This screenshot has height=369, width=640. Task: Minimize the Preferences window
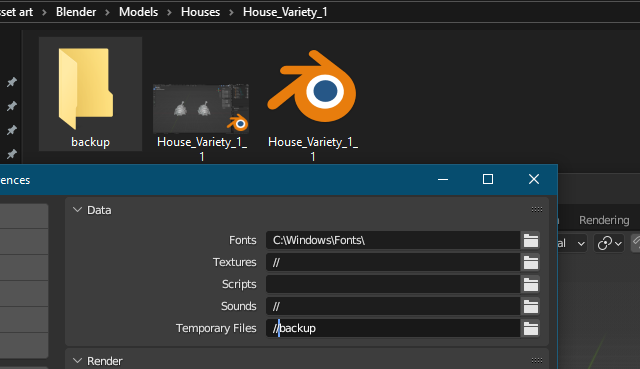(x=443, y=180)
